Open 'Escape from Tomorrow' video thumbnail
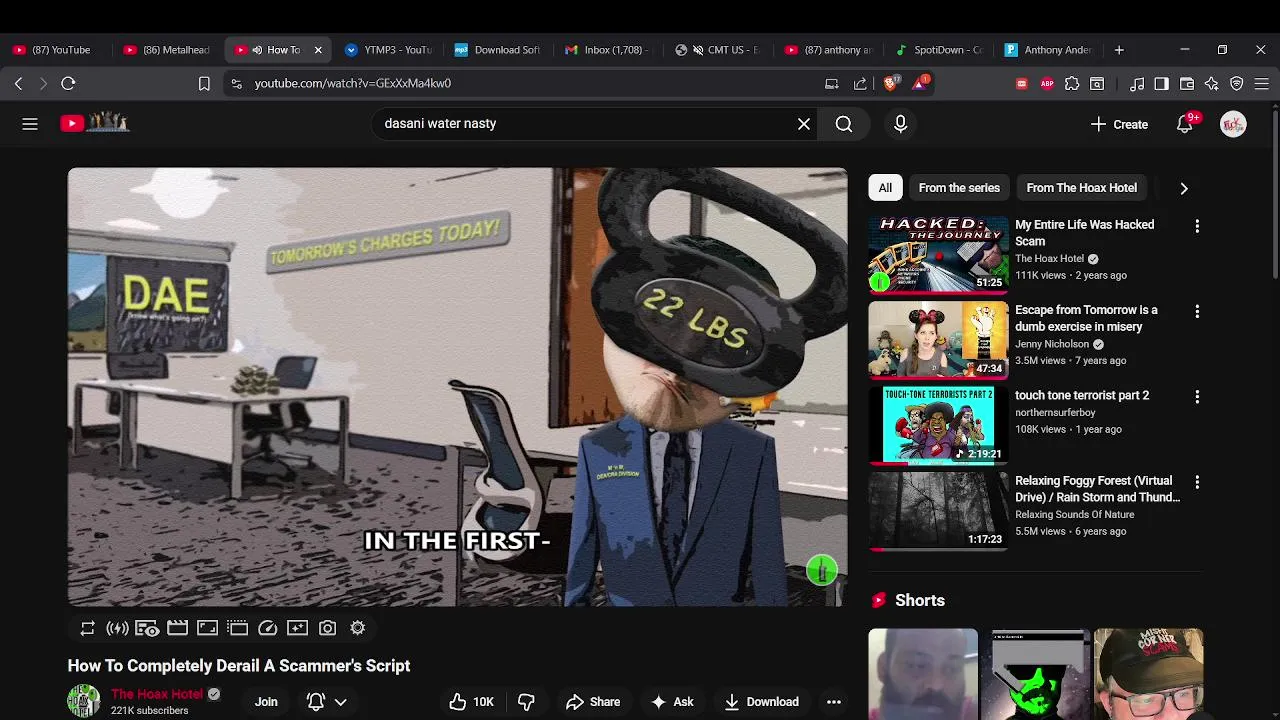Viewport: 1280px width, 720px height. point(938,340)
